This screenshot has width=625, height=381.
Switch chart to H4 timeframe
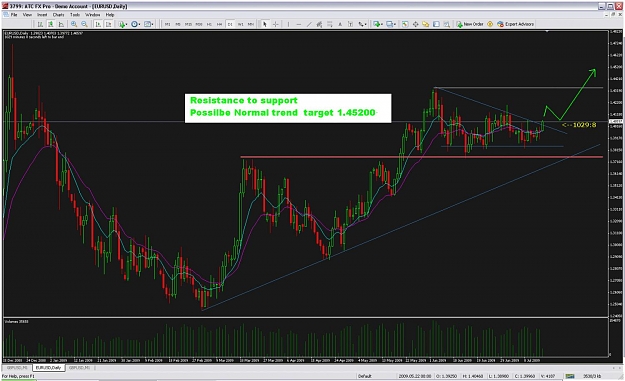[220, 24]
